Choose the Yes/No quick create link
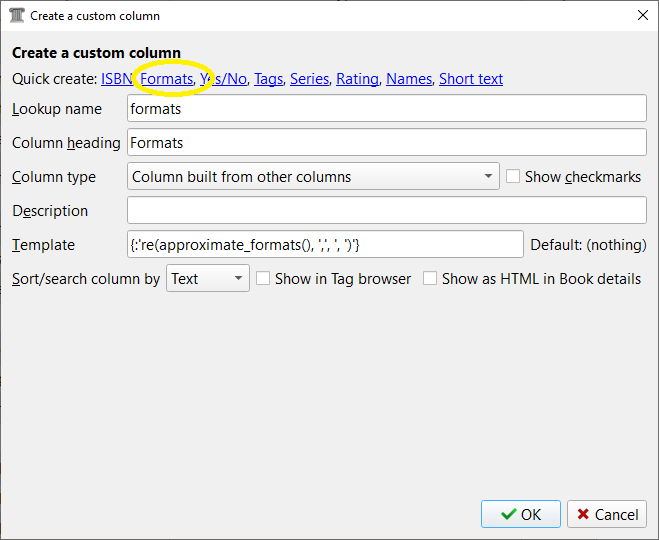Viewport: 659px width, 540px height. tap(224, 79)
